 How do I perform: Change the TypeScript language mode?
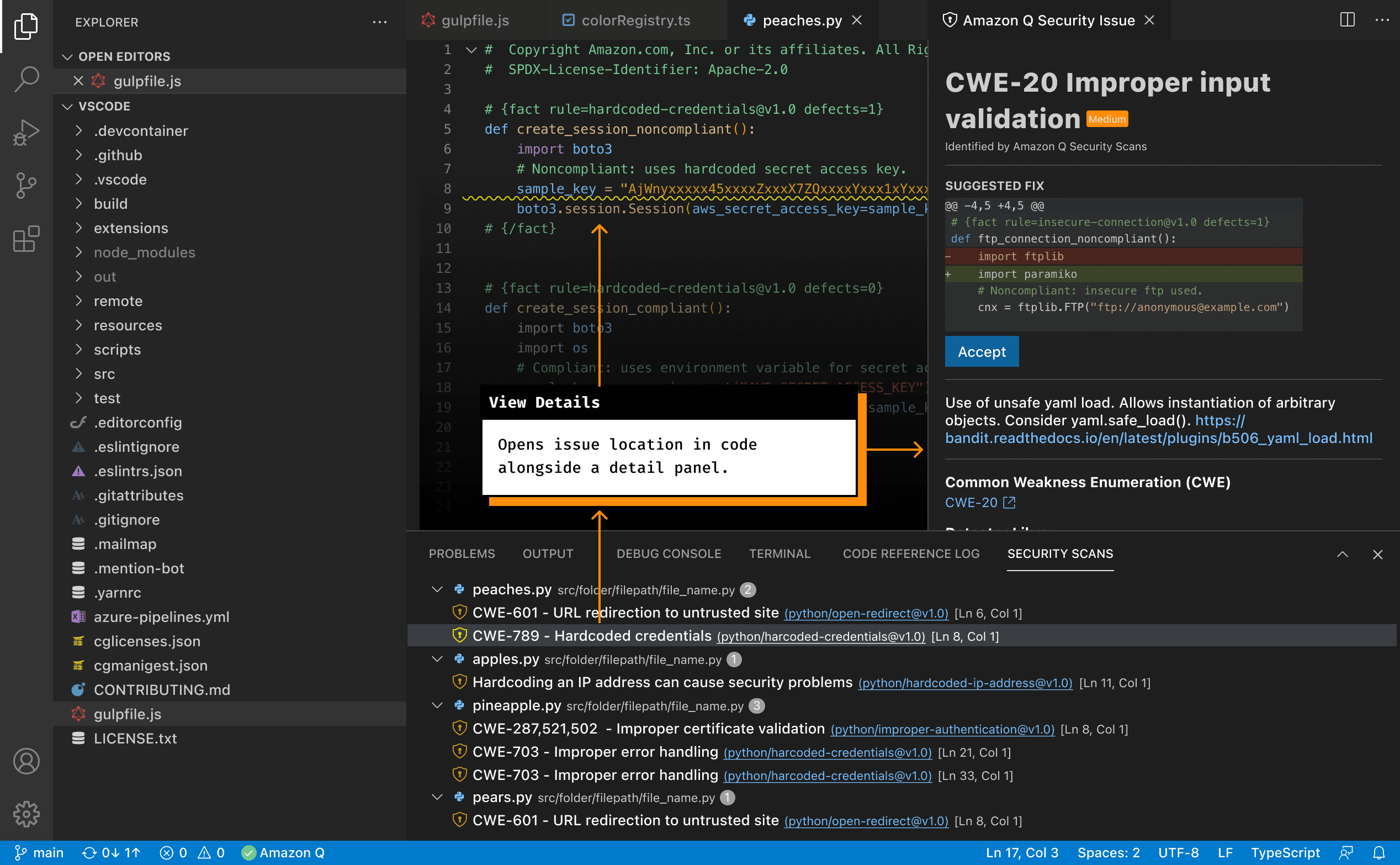pyautogui.click(x=1285, y=852)
